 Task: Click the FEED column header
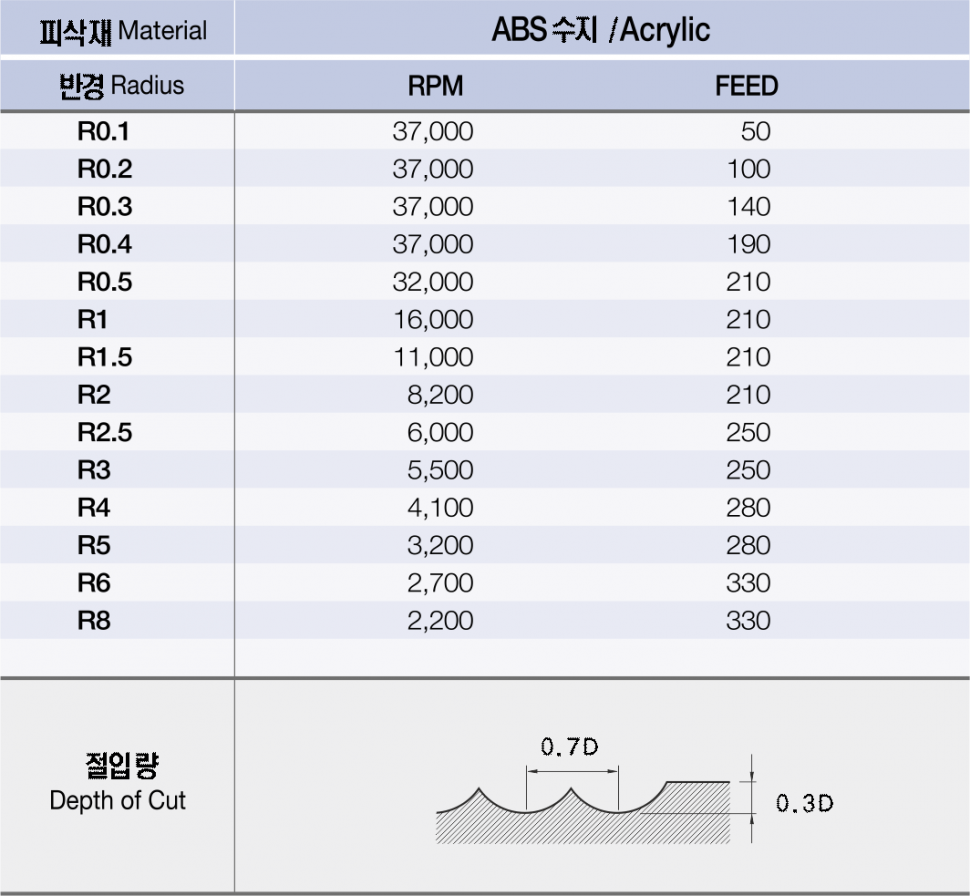click(x=746, y=86)
